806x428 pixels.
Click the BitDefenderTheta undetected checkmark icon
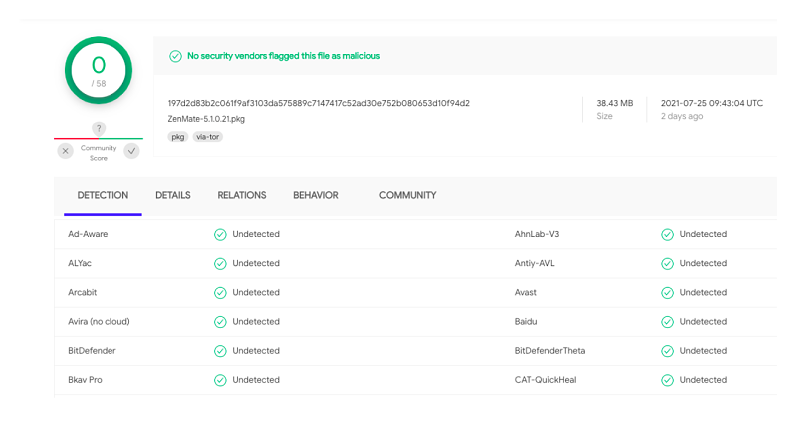[667, 351]
